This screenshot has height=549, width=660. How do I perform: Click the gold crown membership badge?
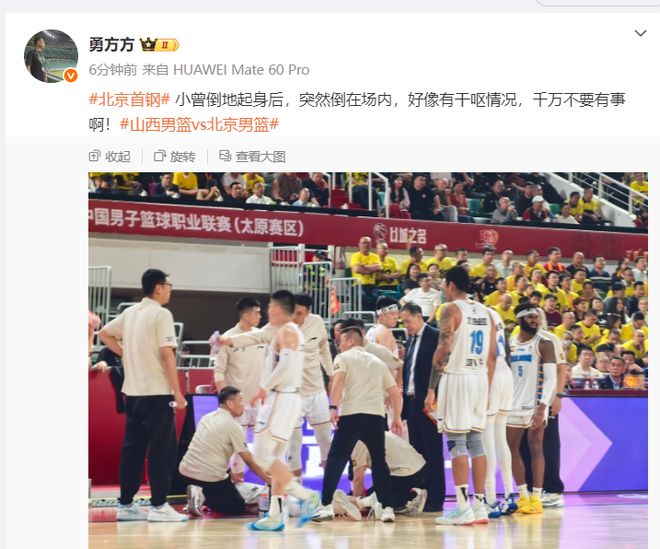click(x=148, y=45)
